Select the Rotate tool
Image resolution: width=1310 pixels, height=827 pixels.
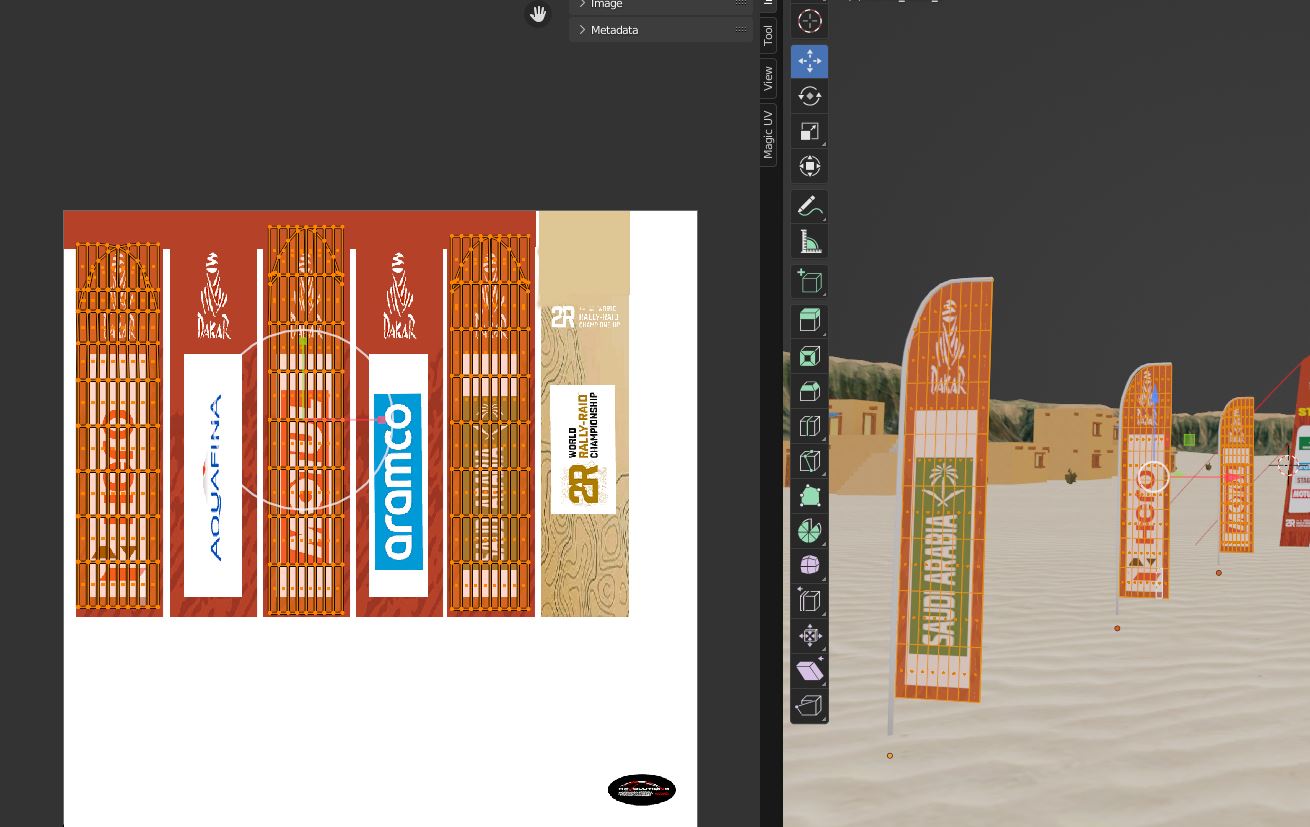coord(810,96)
